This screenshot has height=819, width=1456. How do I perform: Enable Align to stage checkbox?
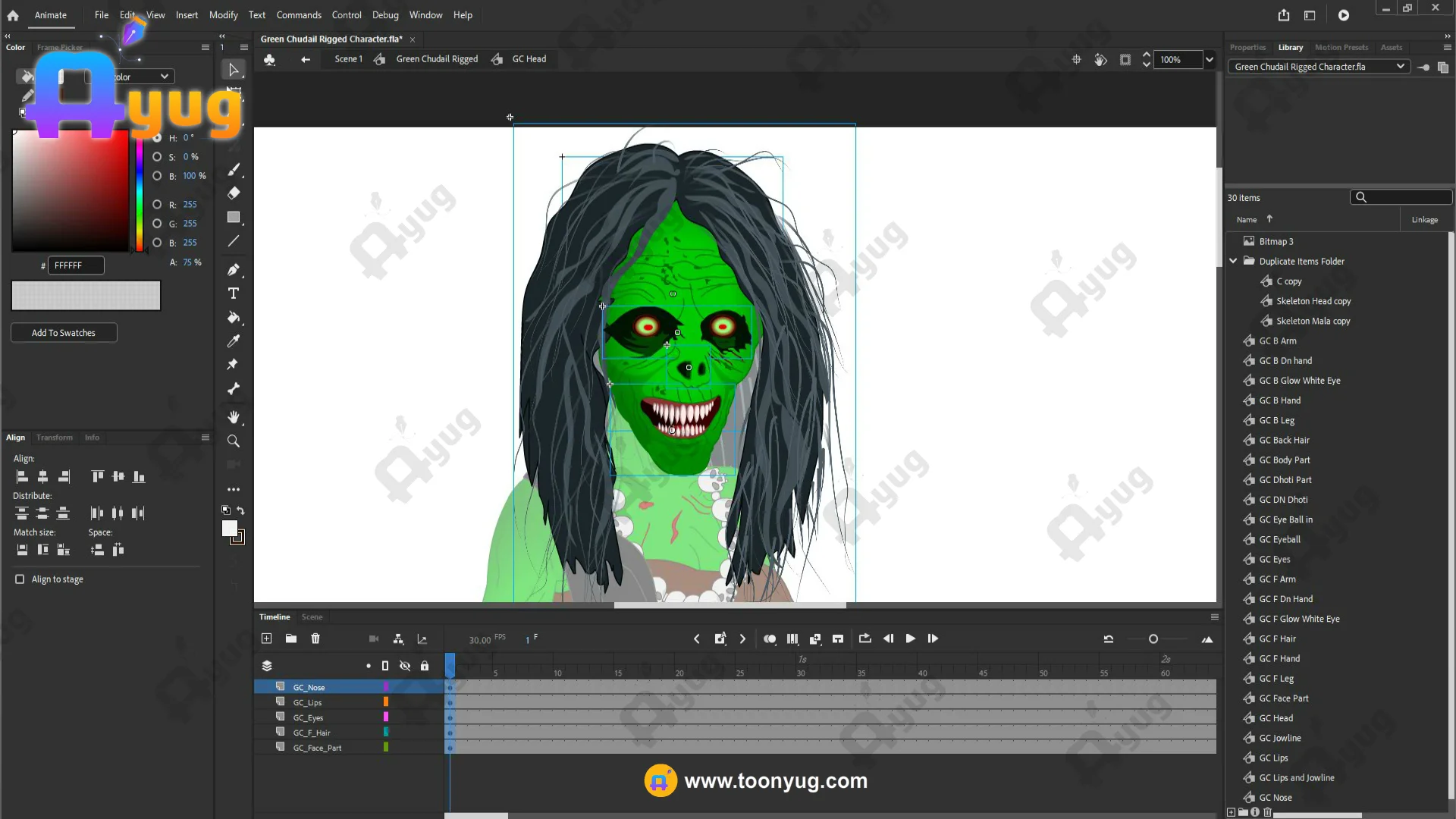tap(20, 579)
